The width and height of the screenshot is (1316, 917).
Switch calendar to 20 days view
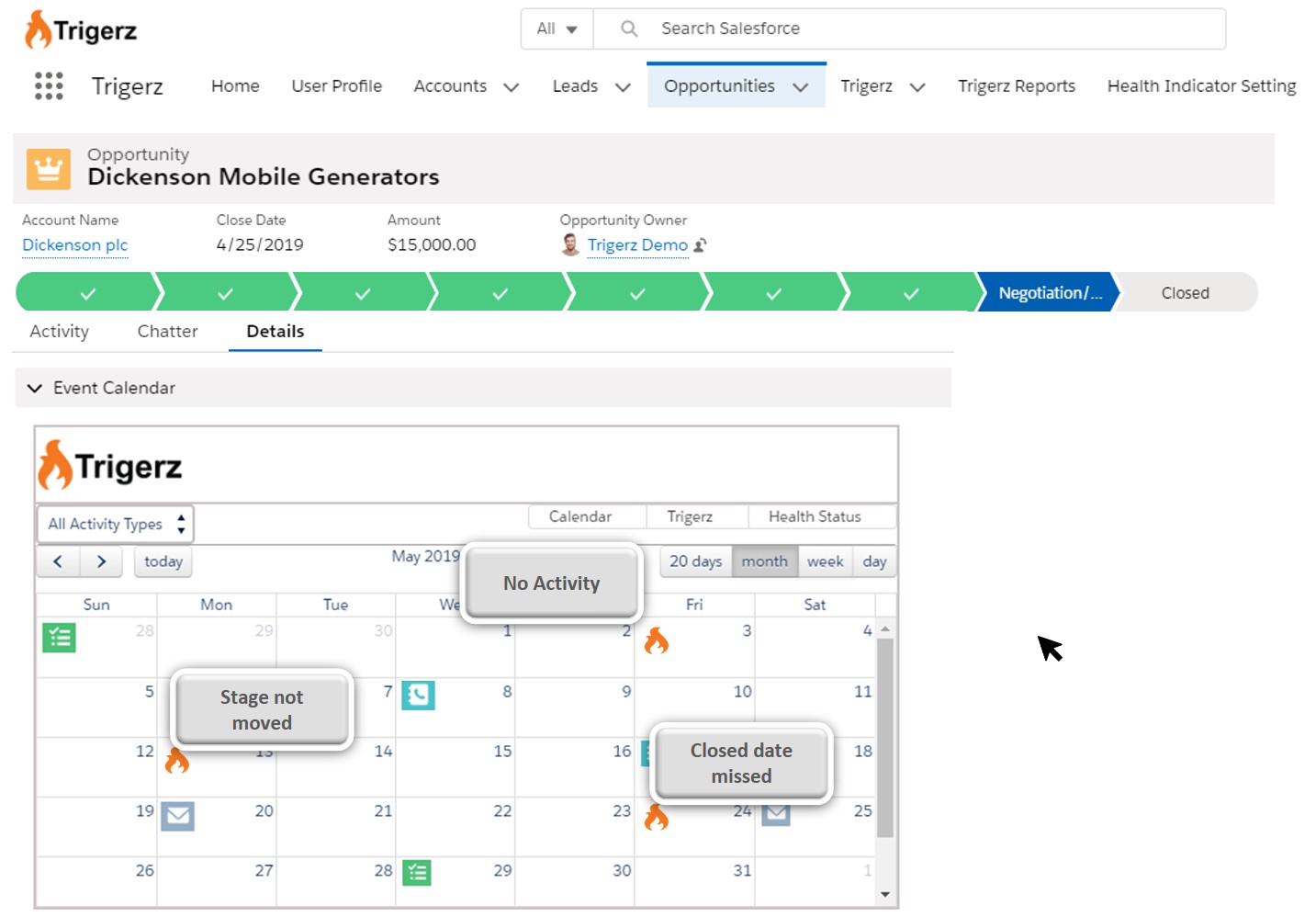696,561
